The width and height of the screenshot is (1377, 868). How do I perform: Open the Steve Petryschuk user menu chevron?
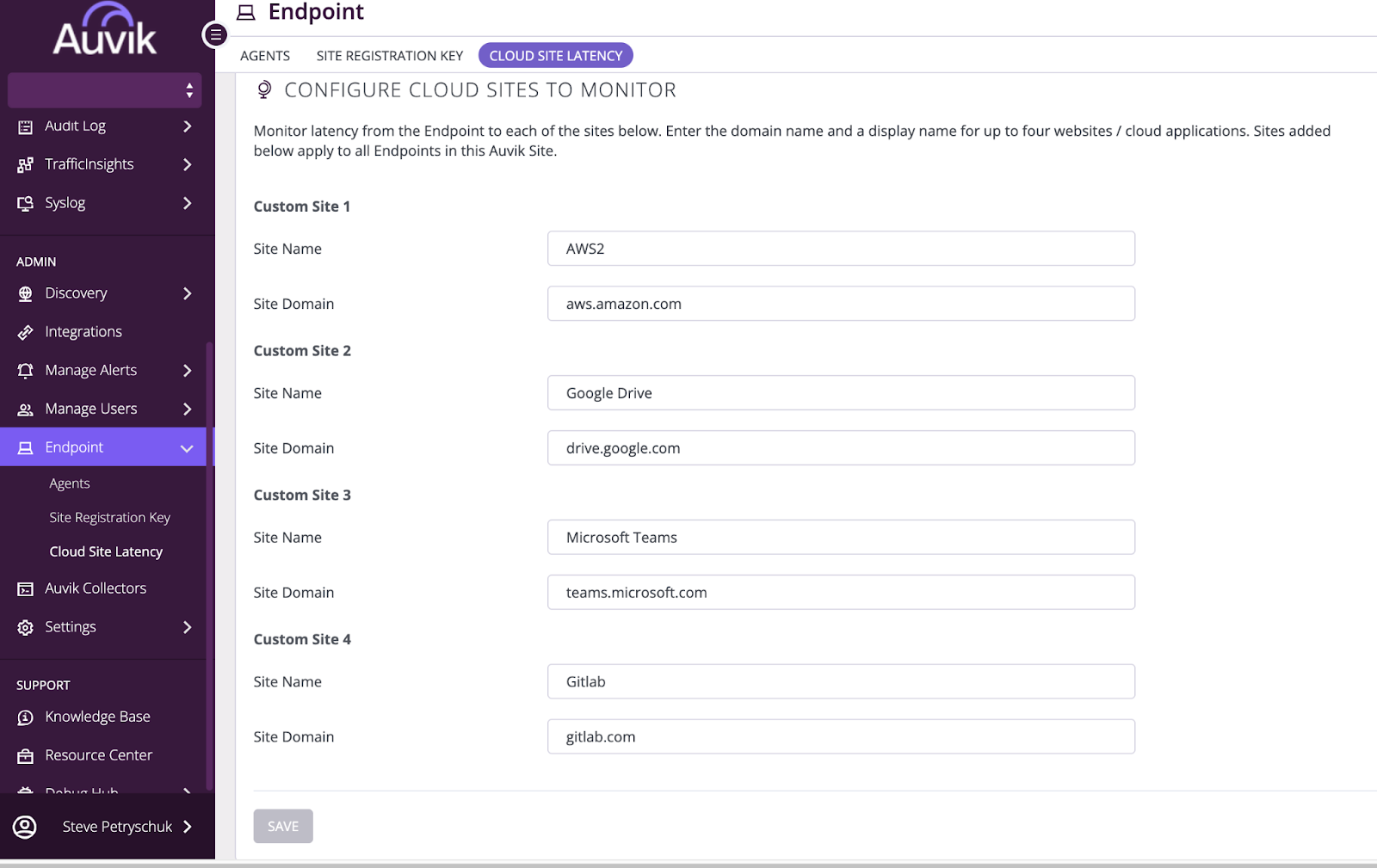(188, 827)
